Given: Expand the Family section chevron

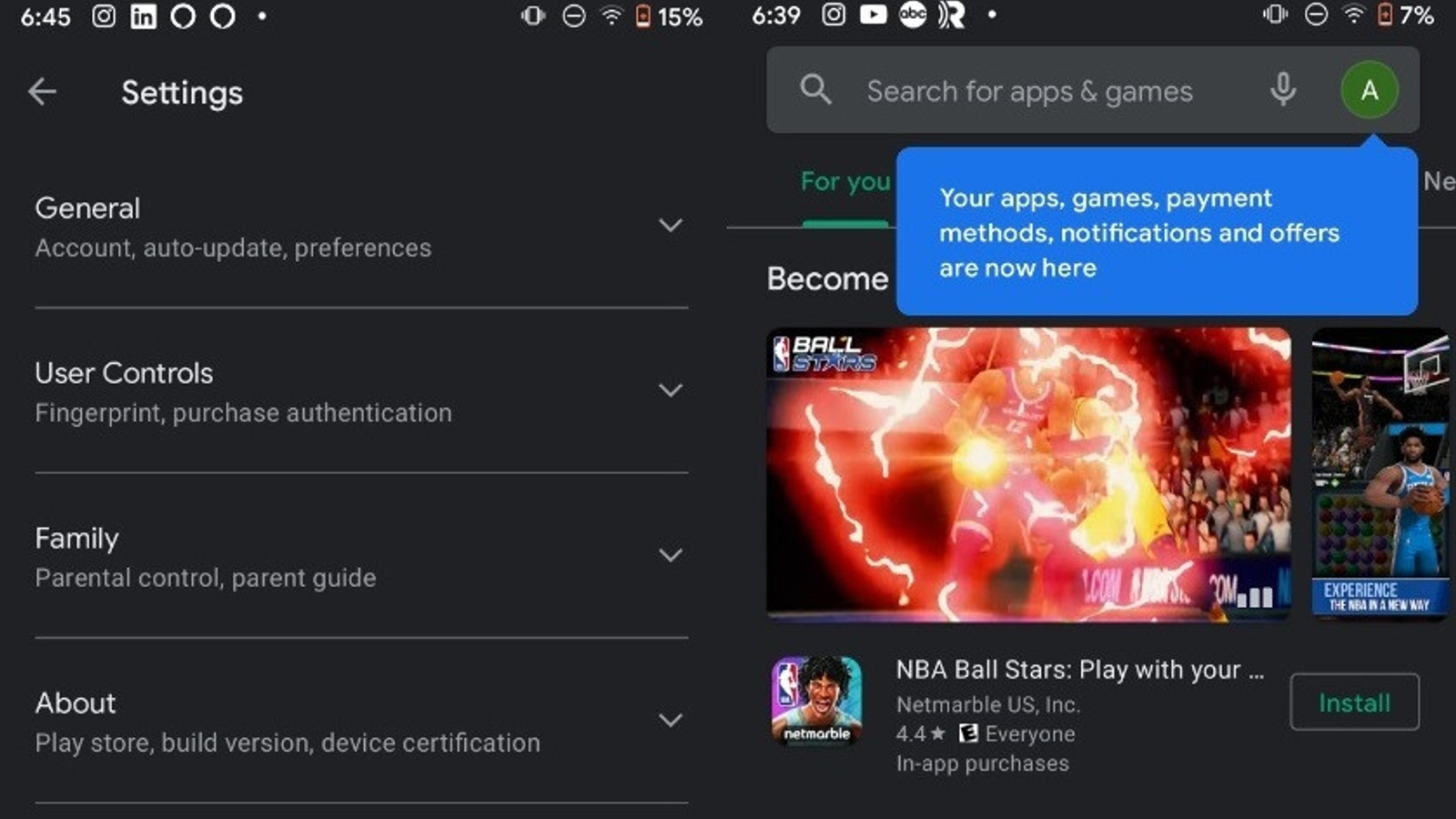Looking at the screenshot, I should point(671,555).
